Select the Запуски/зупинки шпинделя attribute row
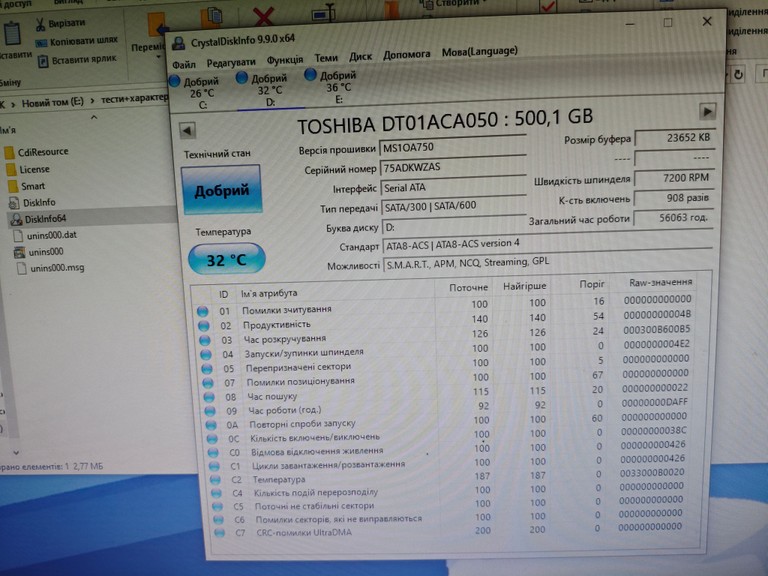The height and width of the screenshot is (576, 768). 447,349
